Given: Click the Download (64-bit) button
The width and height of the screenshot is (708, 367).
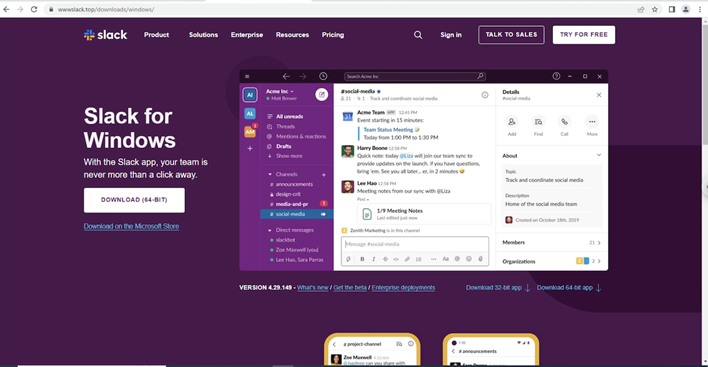Looking at the screenshot, I should pyautogui.click(x=134, y=200).
